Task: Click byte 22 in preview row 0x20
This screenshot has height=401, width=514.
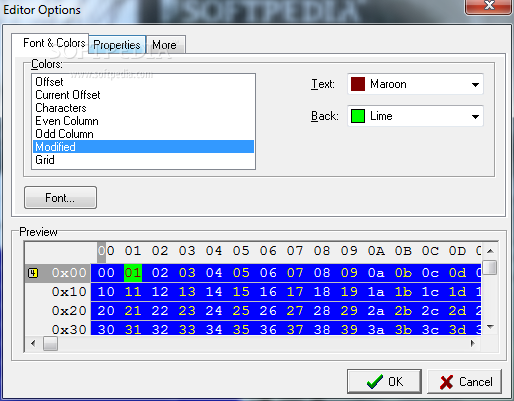Action: (160, 311)
